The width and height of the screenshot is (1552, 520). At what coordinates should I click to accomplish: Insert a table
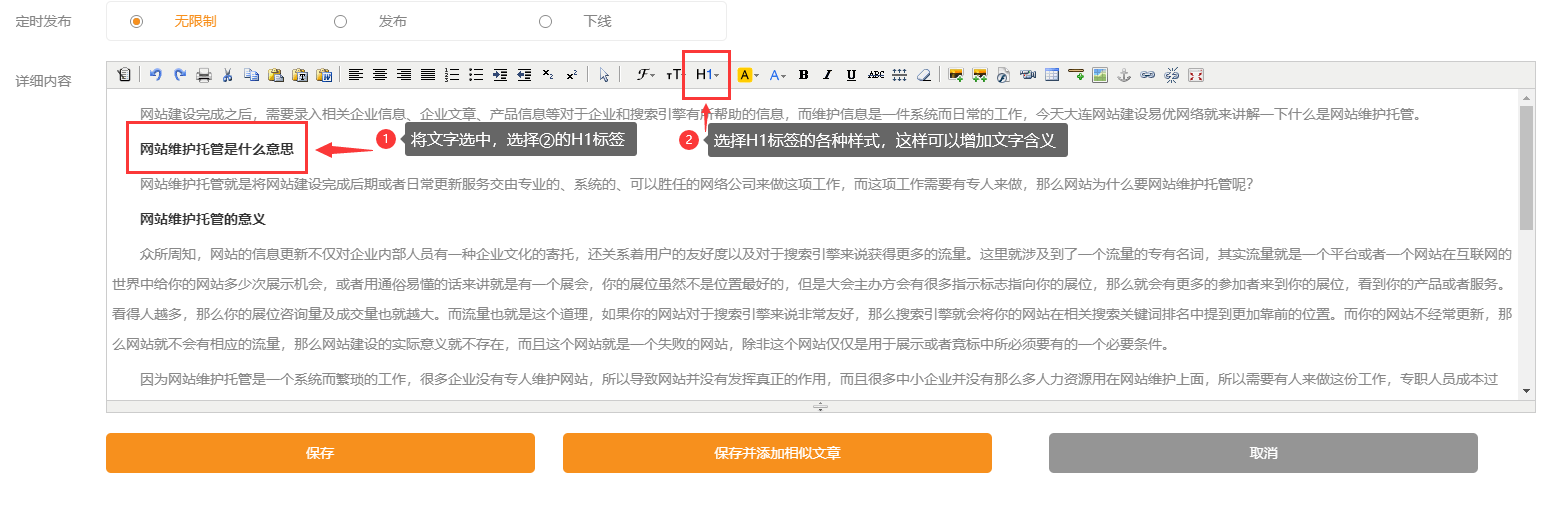(x=1052, y=75)
